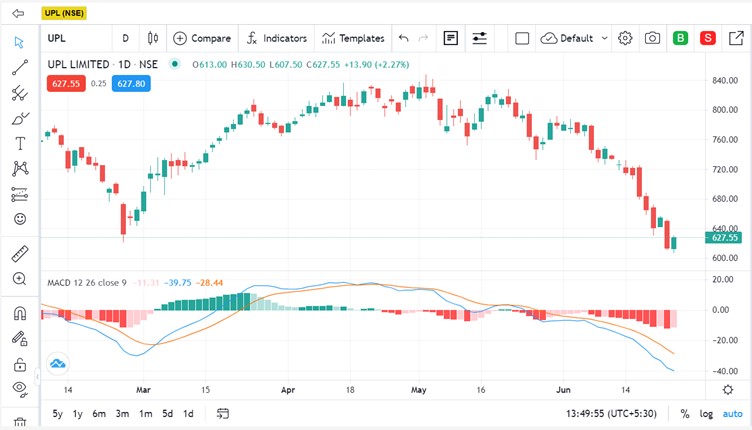Click the green market status dot
This screenshot has height=430, width=752.
tap(175, 64)
